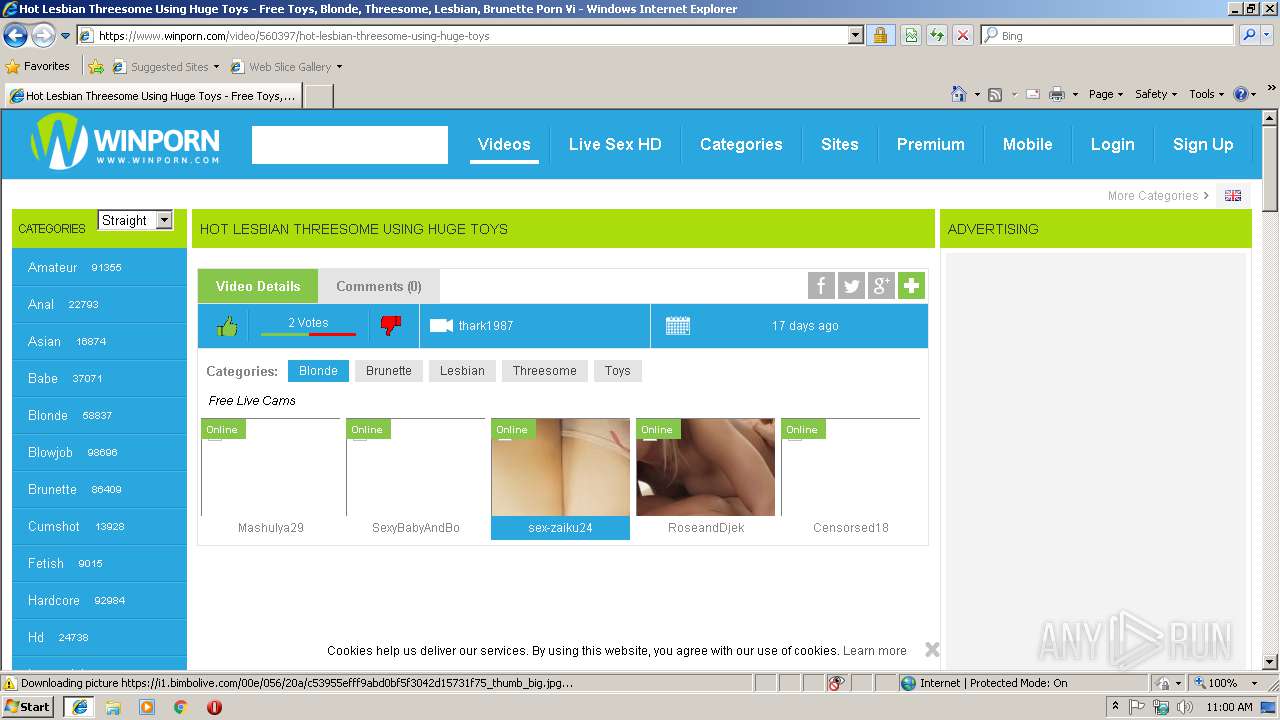Click the IE Back navigation arrow
The height and width of the screenshot is (720, 1280).
click(15, 35)
